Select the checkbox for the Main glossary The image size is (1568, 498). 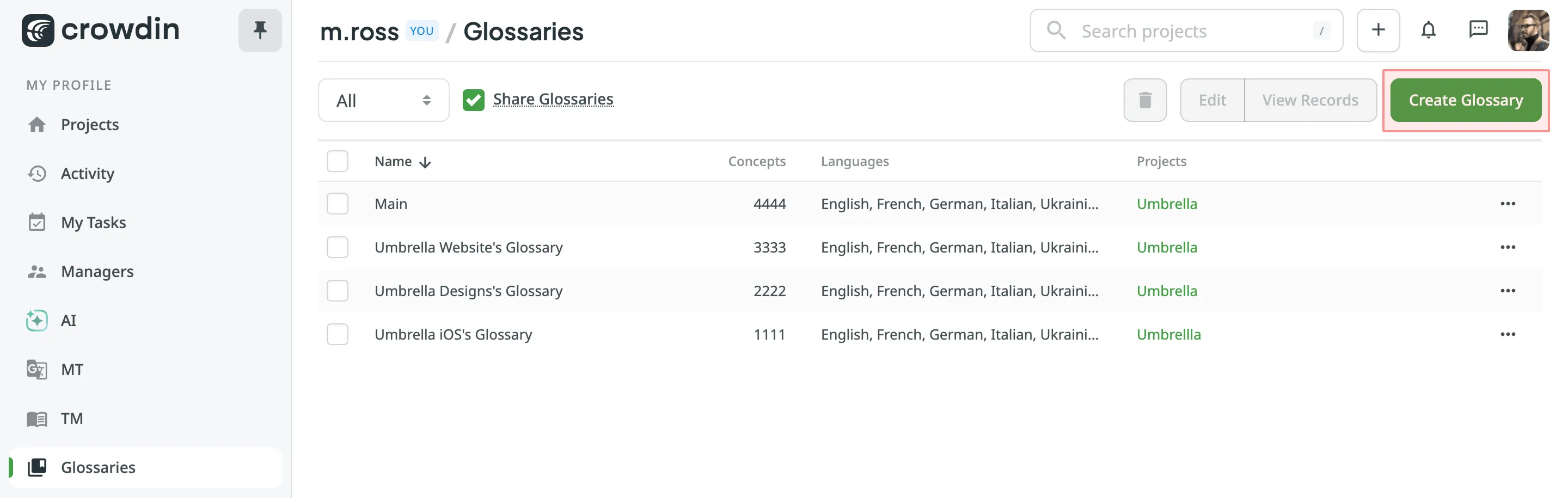point(338,204)
